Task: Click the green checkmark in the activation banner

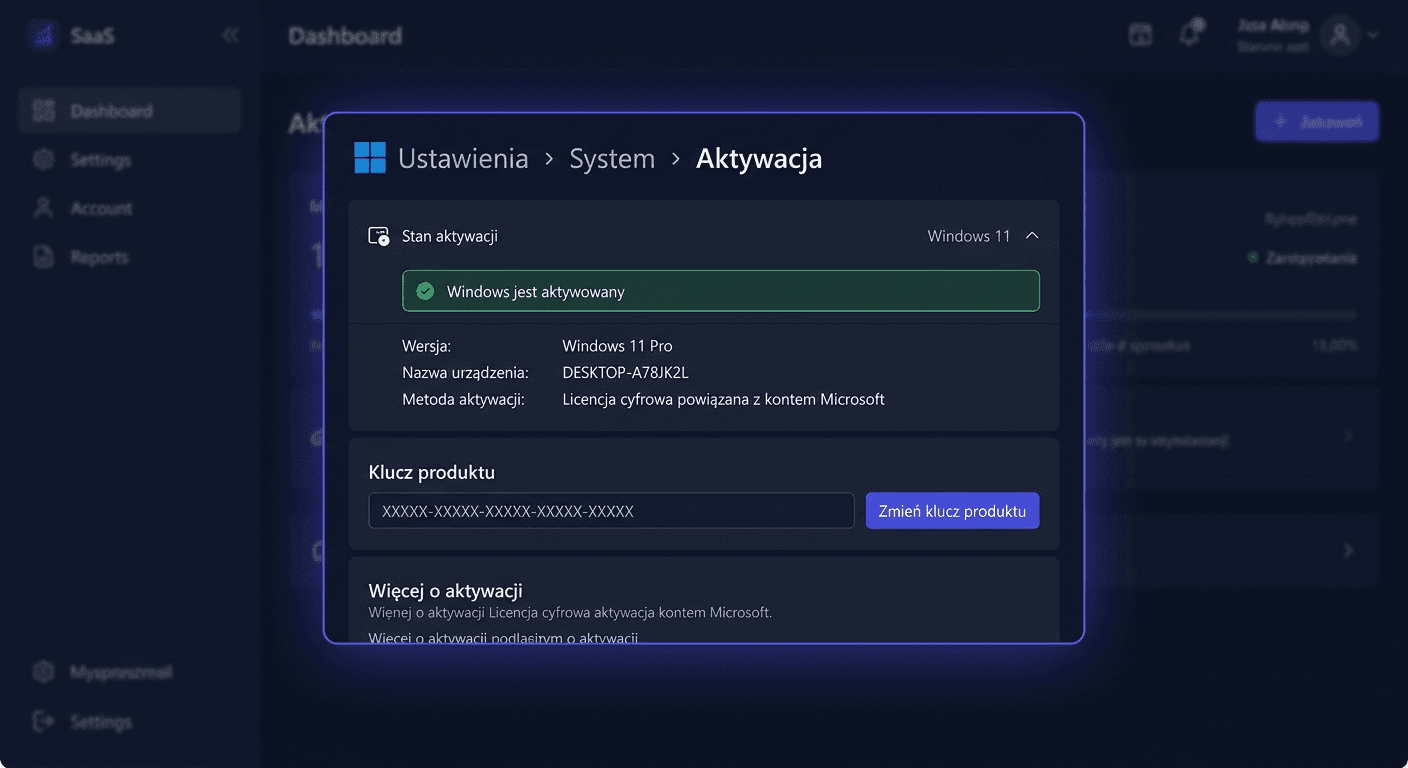Action: pos(424,291)
